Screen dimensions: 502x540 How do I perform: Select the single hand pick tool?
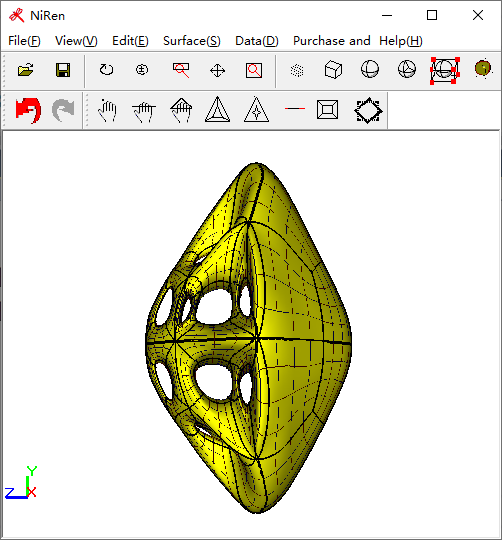(107, 111)
